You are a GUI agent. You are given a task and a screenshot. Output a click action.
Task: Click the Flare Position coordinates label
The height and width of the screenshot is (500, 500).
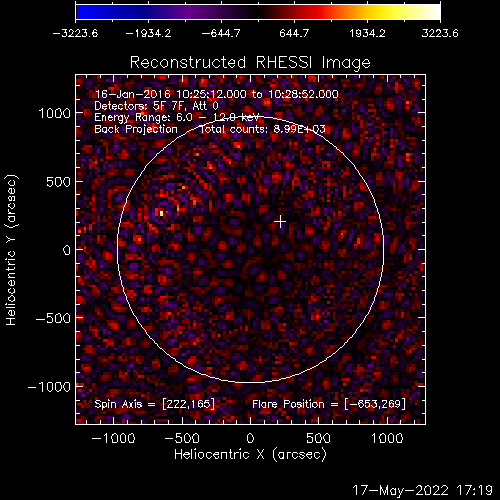coord(329,404)
